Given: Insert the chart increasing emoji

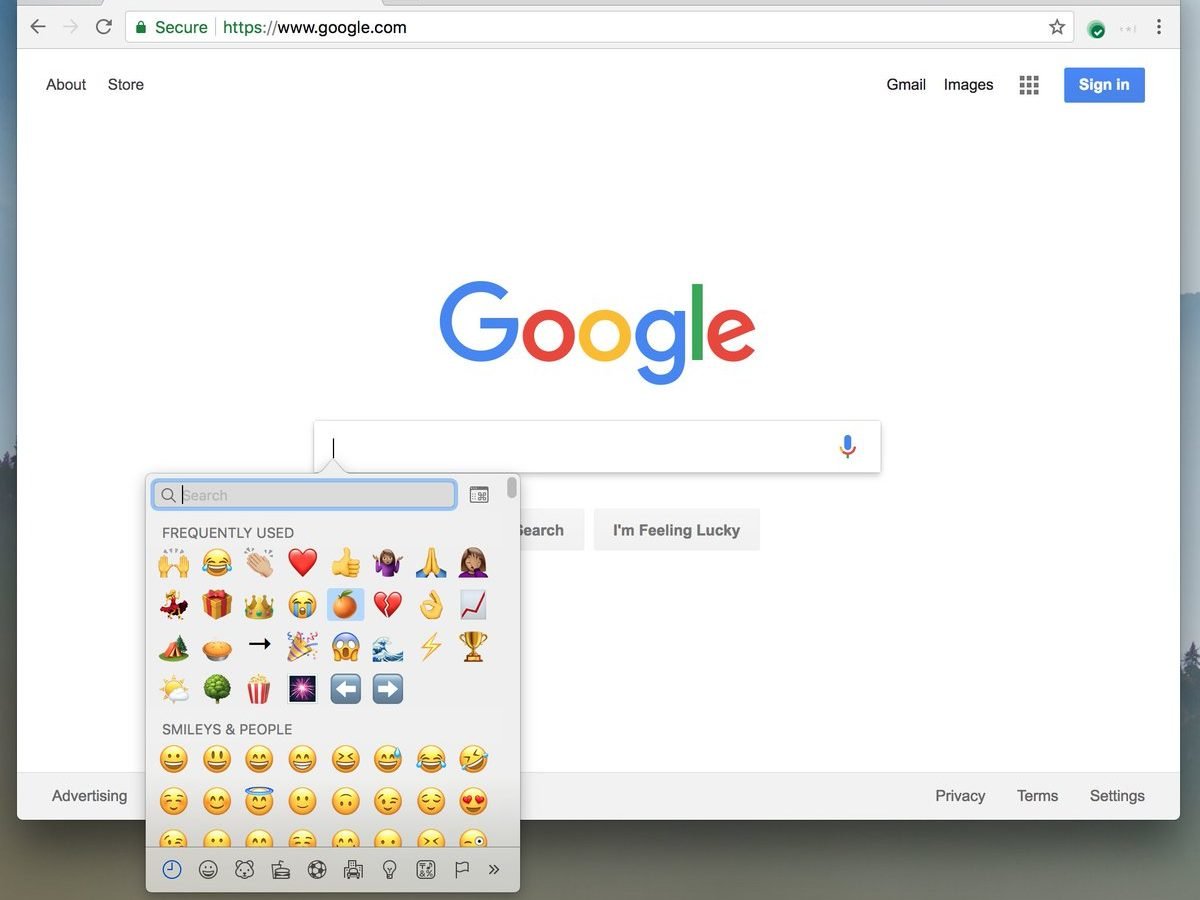Looking at the screenshot, I should [x=473, y=605].
